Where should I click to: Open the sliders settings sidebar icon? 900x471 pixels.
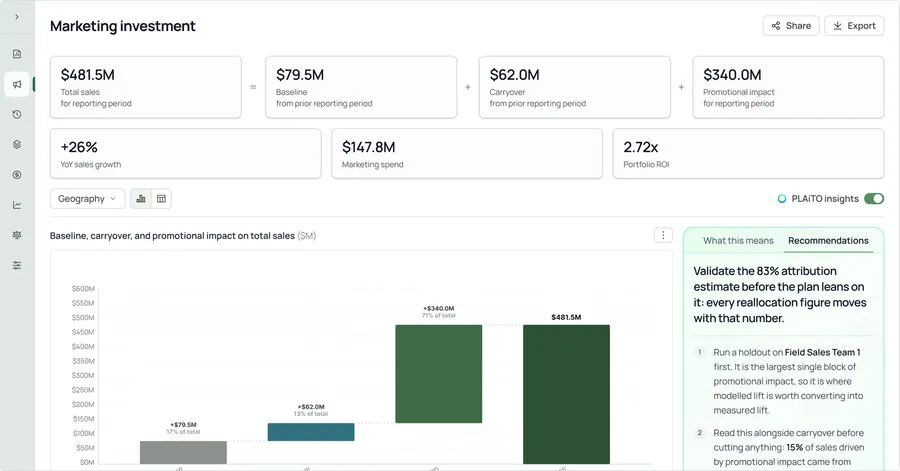pyautogui.click(x=17, y=265)
